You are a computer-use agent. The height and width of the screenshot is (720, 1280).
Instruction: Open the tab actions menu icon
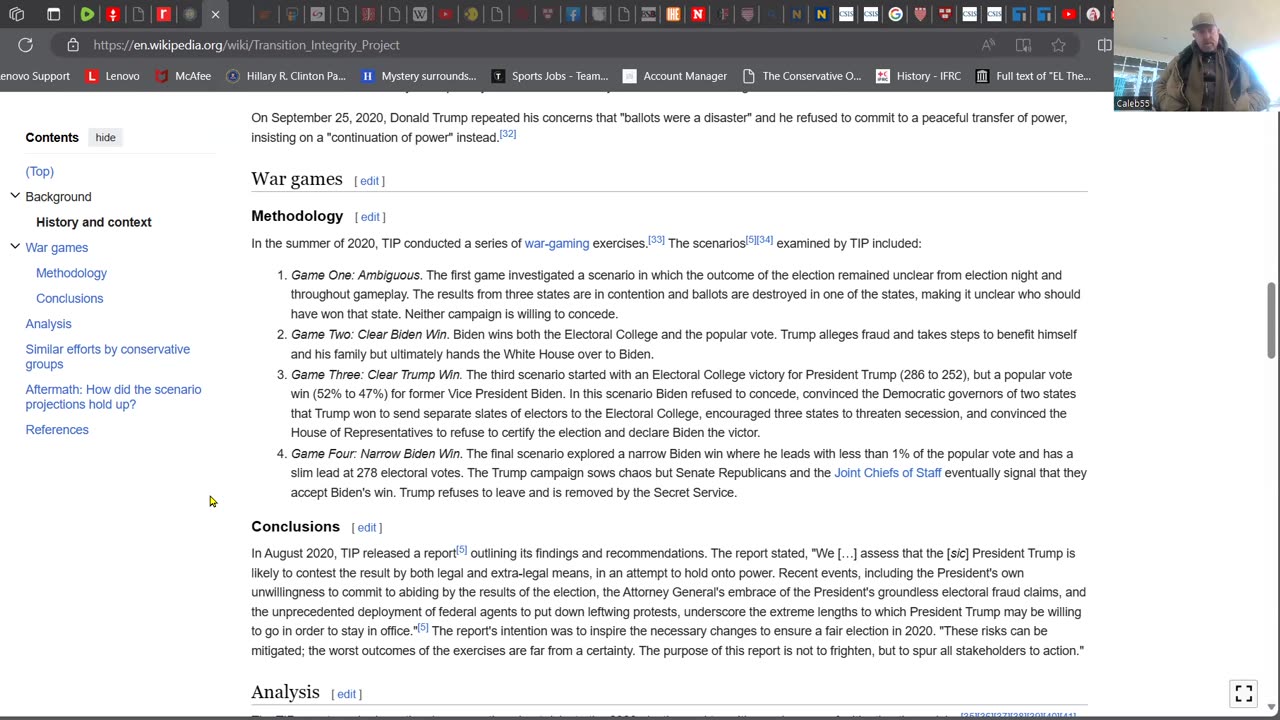pyautogui.click(x=54, y=14)
